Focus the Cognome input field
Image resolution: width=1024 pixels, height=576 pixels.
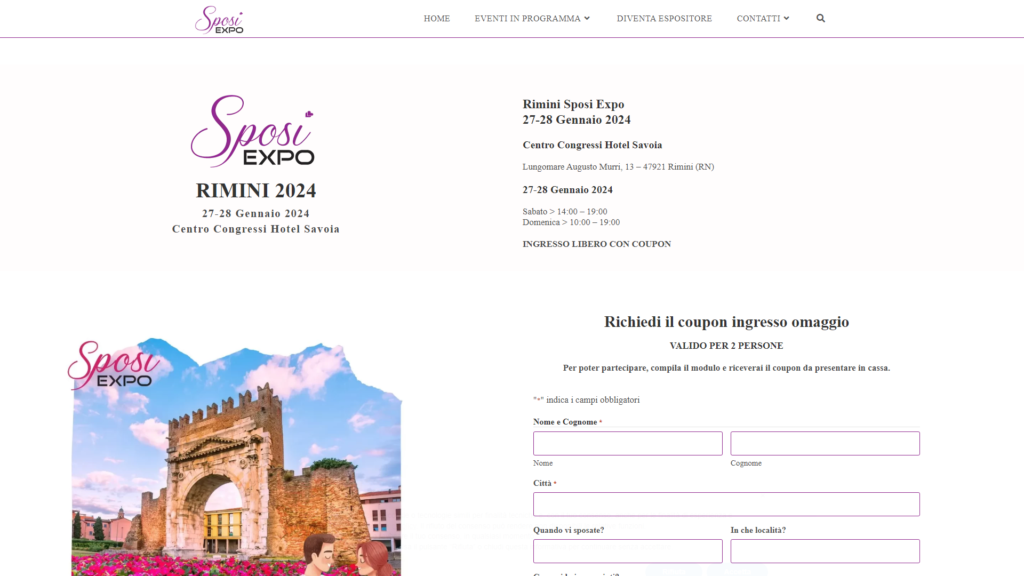(x=825, y=443)
